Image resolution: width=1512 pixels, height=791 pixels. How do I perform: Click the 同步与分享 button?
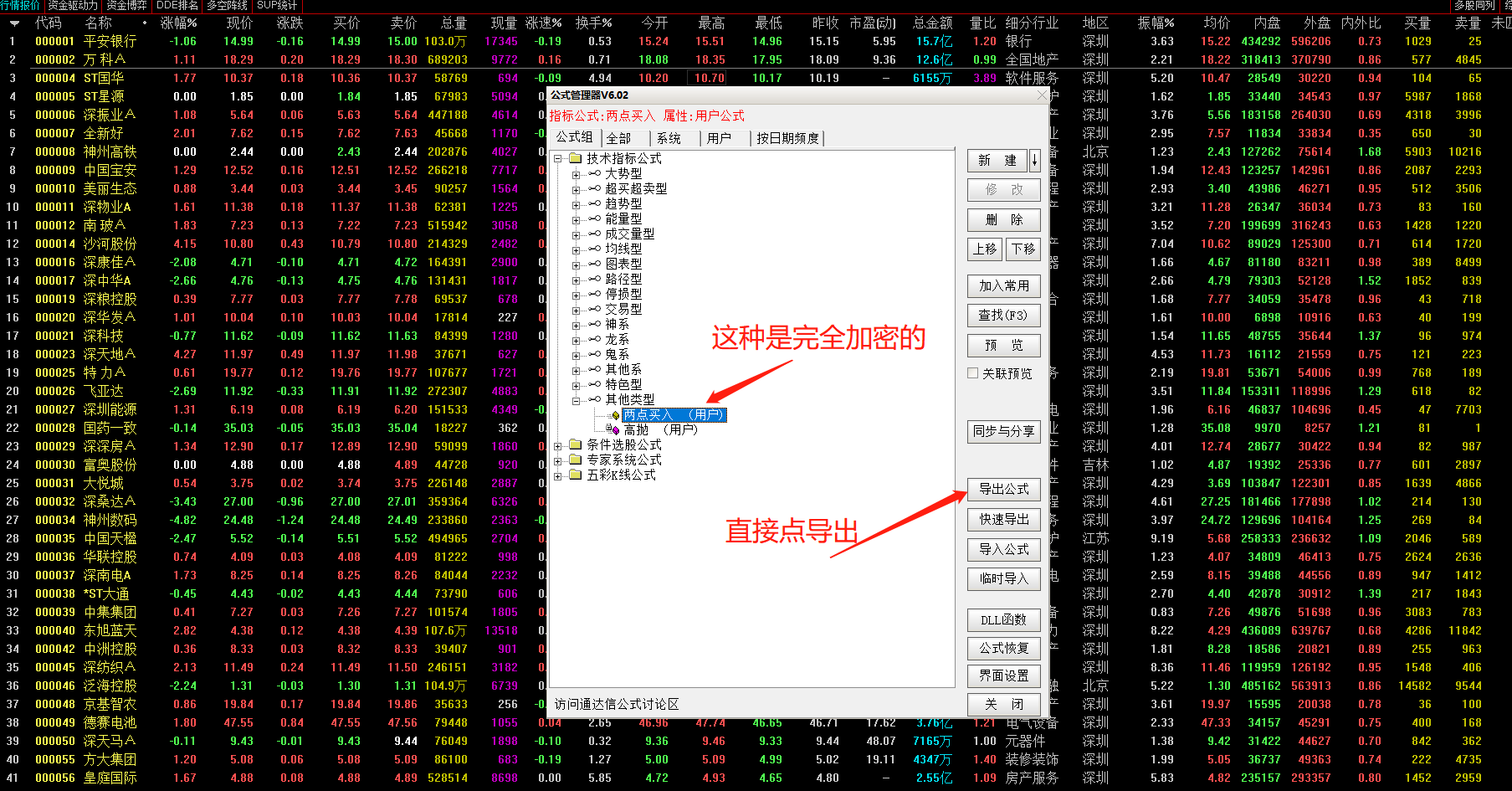coord(1004,431)
